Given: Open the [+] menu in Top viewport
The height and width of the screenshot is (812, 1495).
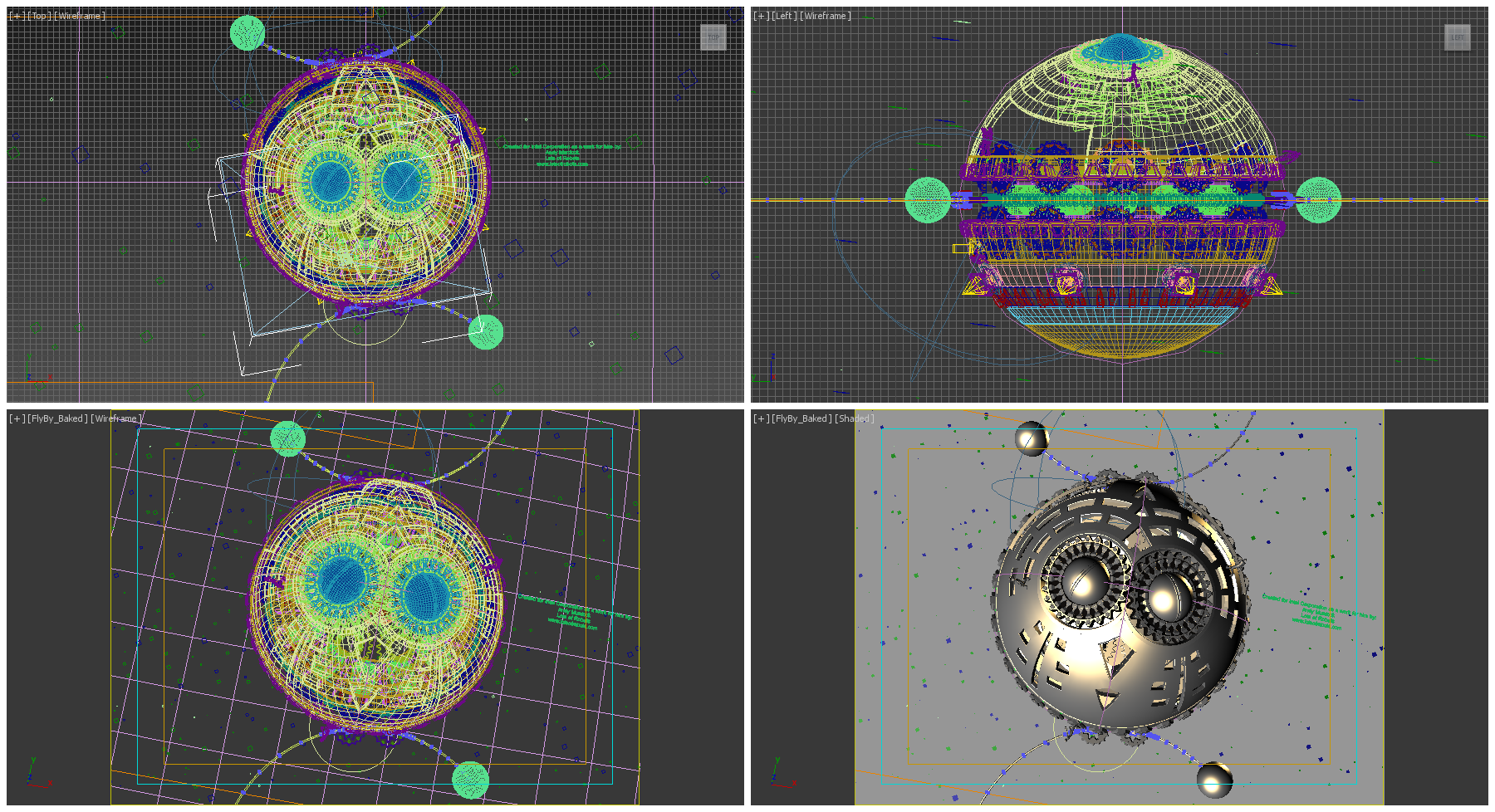Looking at the screenshot, I should (17, 16).
